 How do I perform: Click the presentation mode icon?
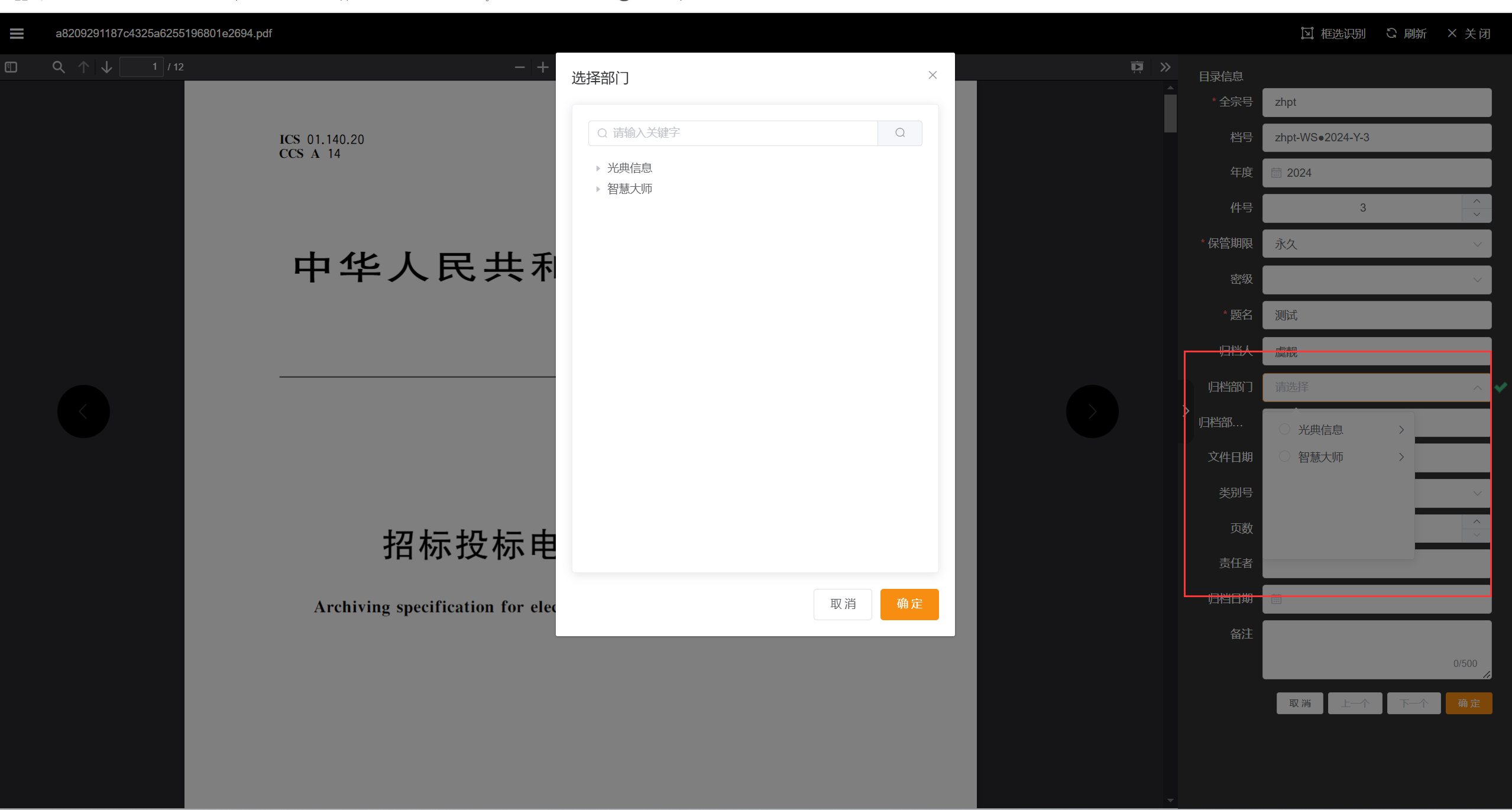(1137, 67)
